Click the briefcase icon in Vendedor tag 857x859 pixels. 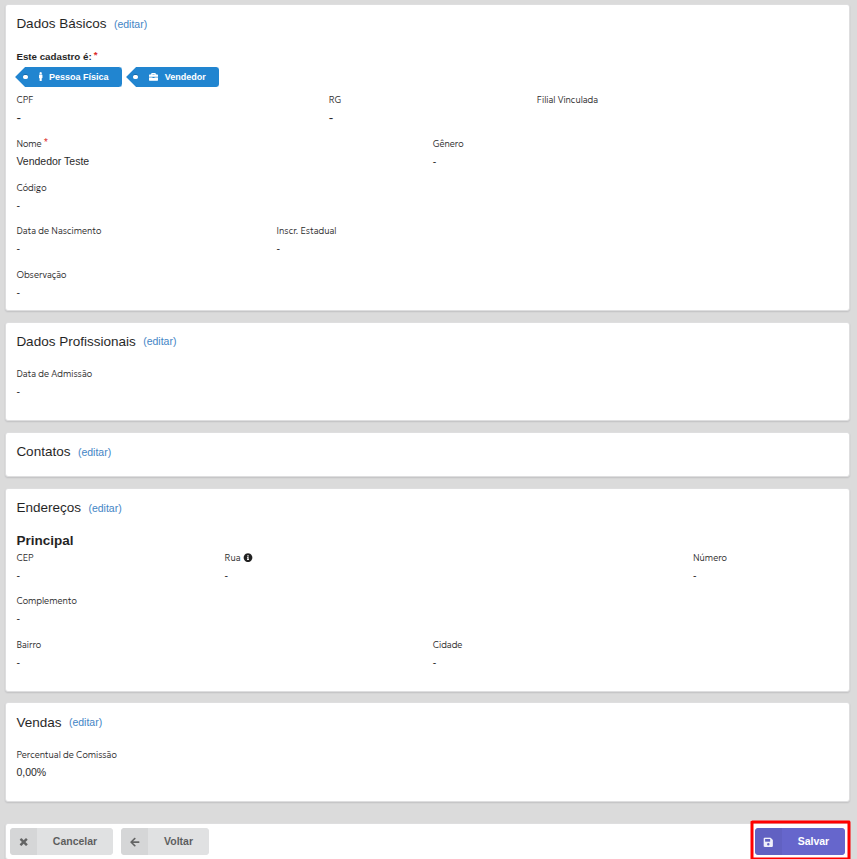[153, 77]
